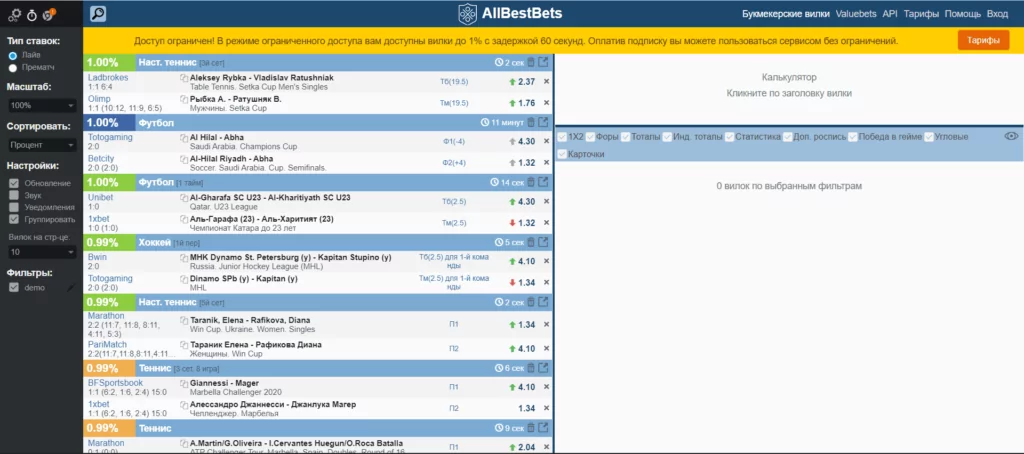Viewport: 1024px width, 454px height.
Task: Remove the Totogaming 4.30 Ф1(-4) bet
Action: (x=547, y=142)
